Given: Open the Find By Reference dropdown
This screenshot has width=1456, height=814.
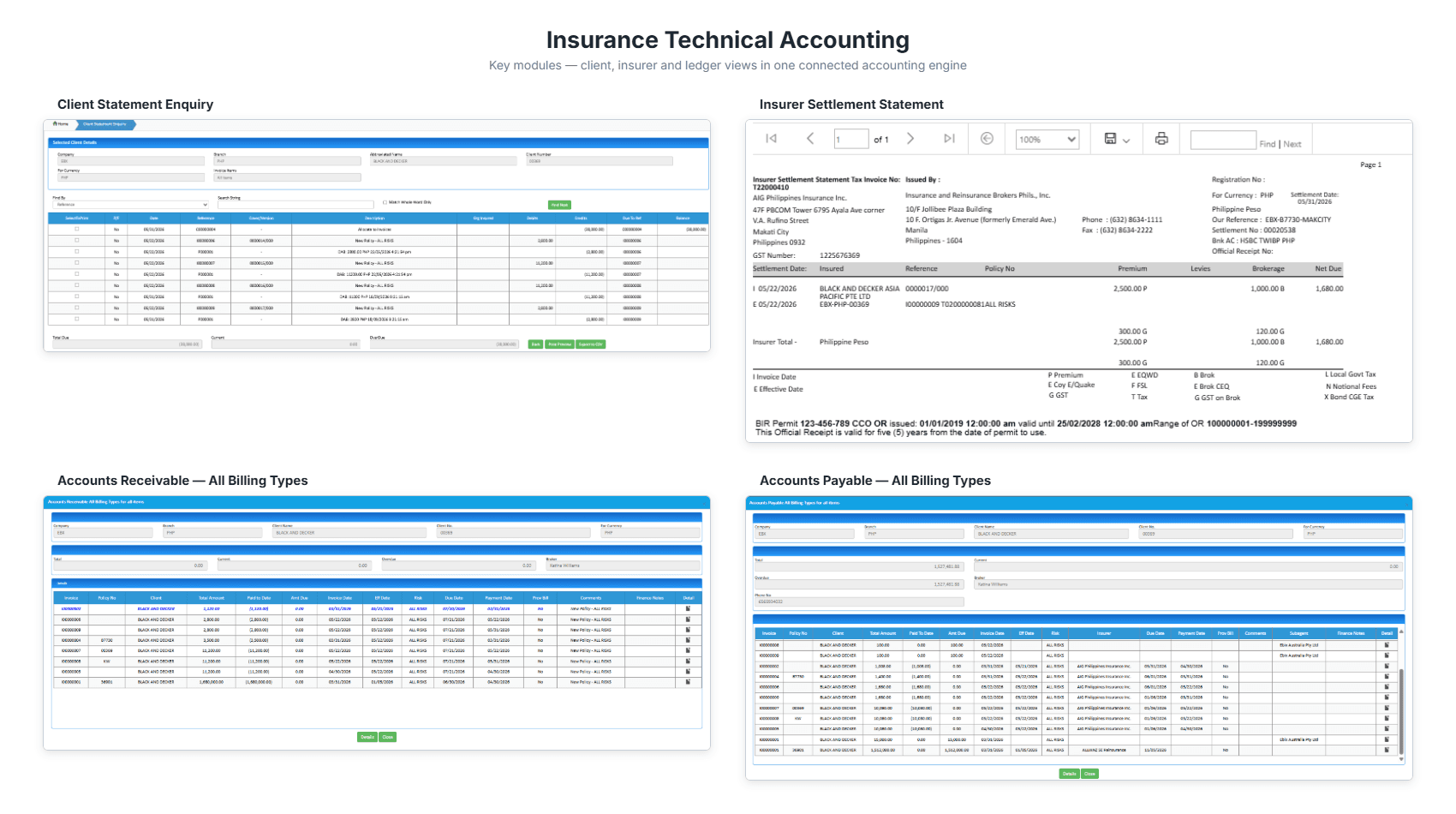Looking at the screenshot, I should pyautogui.click(x=130, y=205).
